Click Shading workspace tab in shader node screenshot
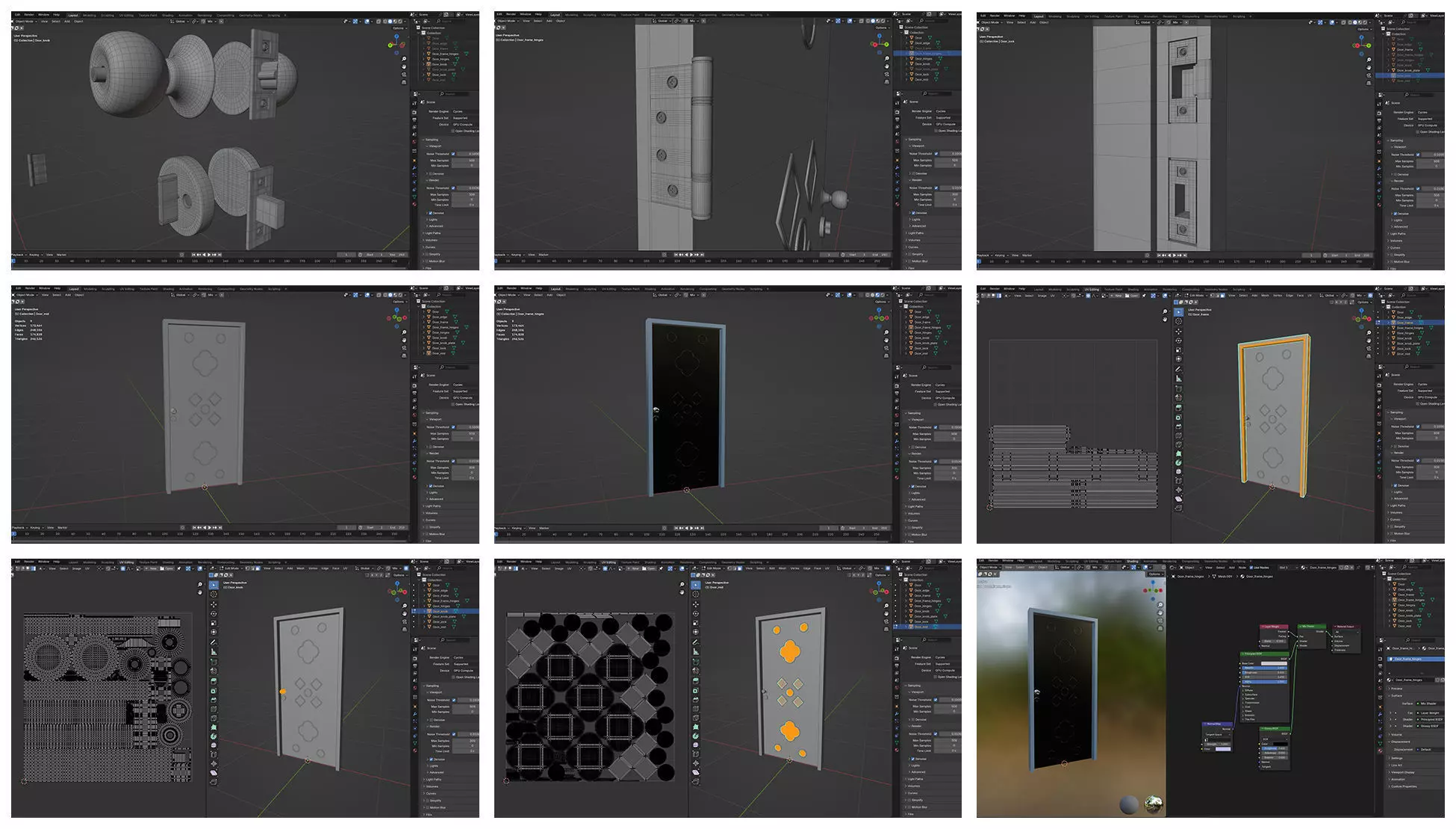Screen dimensions: 1456x829 pos(1133,561)
